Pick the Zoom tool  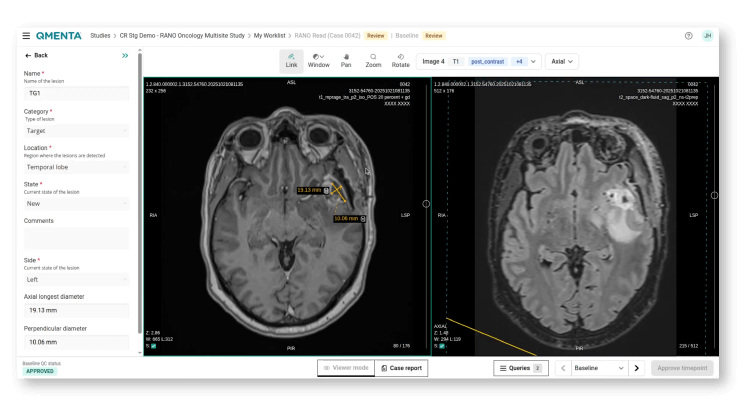373,60
